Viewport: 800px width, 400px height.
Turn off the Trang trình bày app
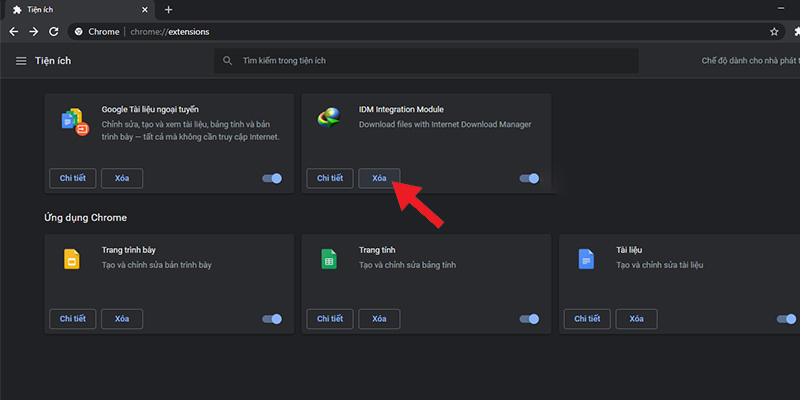tap(272, 319)
